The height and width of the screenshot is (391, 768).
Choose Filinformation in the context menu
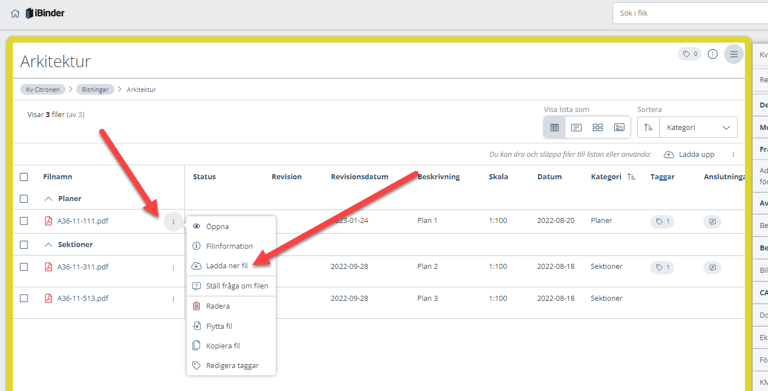click(231, 246)
